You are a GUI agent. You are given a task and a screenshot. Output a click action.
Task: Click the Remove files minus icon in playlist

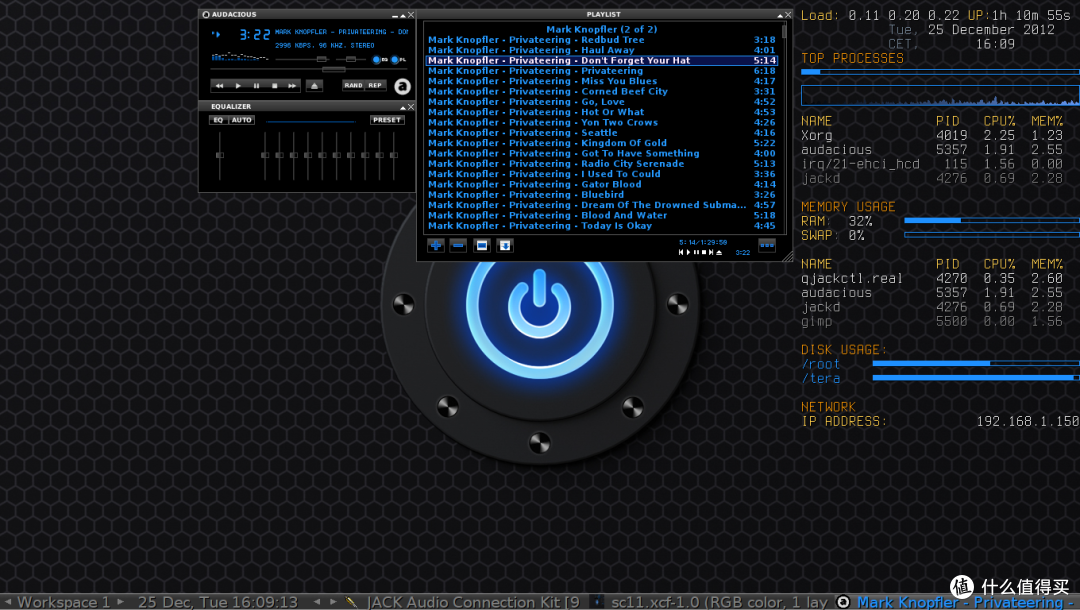458,244
